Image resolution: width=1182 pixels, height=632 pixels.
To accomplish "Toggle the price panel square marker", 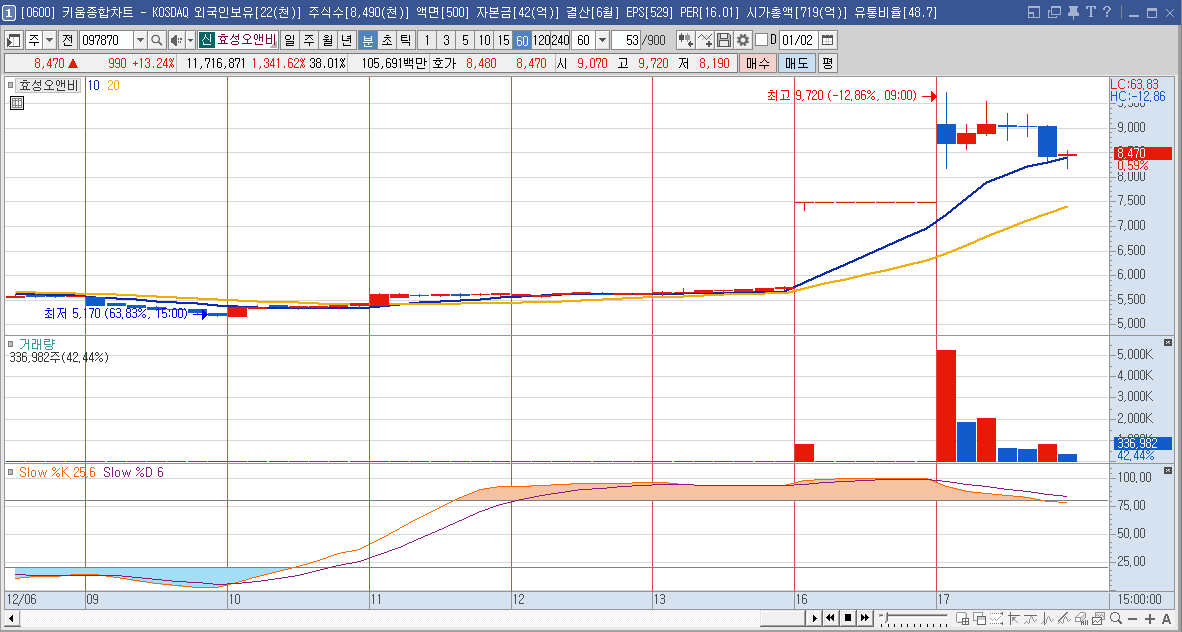I will coord(11,85).
